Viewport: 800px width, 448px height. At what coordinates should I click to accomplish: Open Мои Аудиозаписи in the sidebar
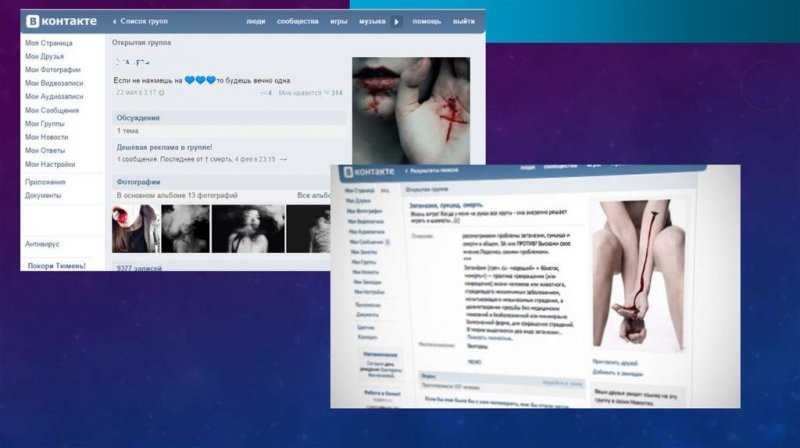[54, 96]
